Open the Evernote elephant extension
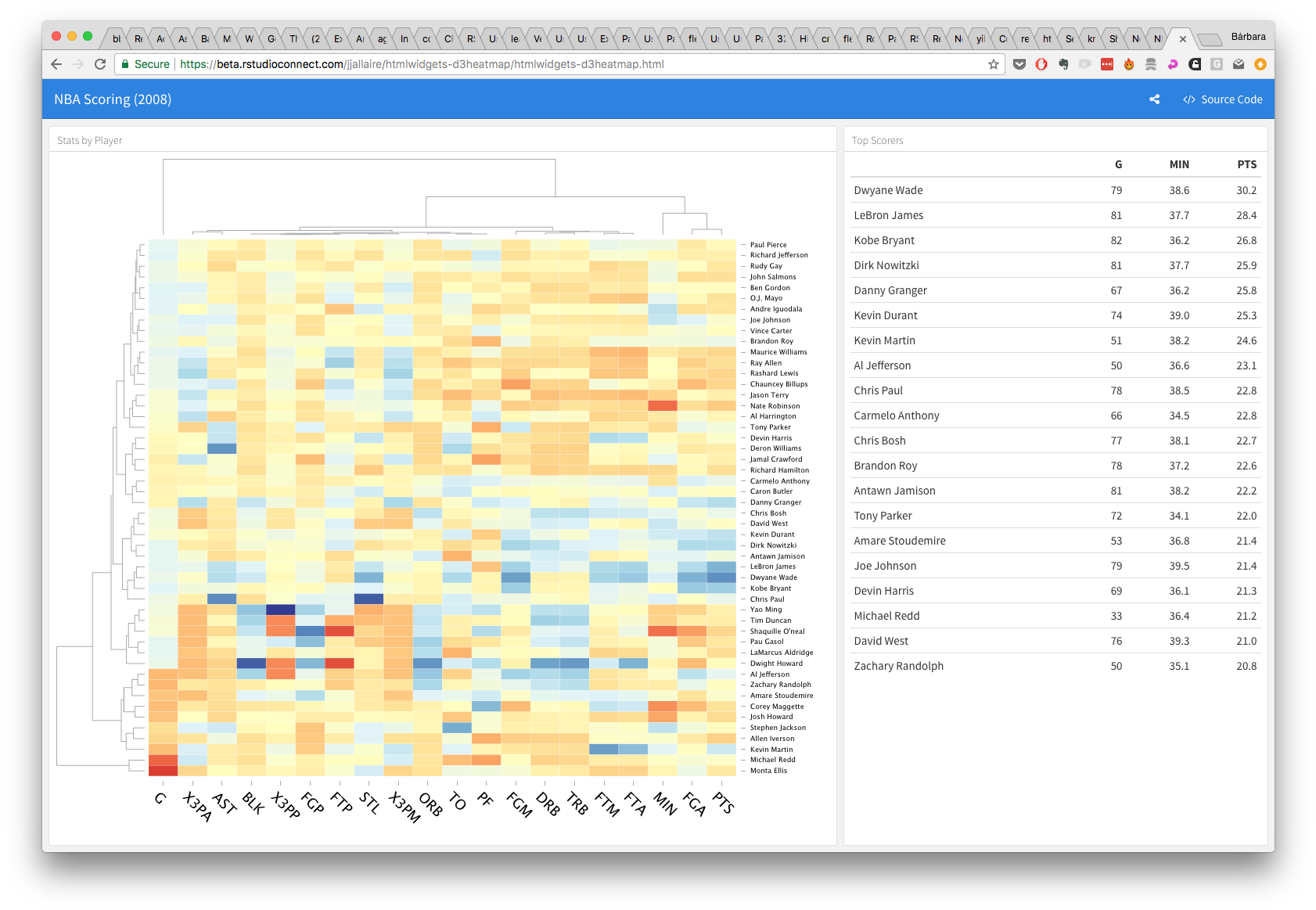This screenshot has height=910, width=1316. point(1063,64)
